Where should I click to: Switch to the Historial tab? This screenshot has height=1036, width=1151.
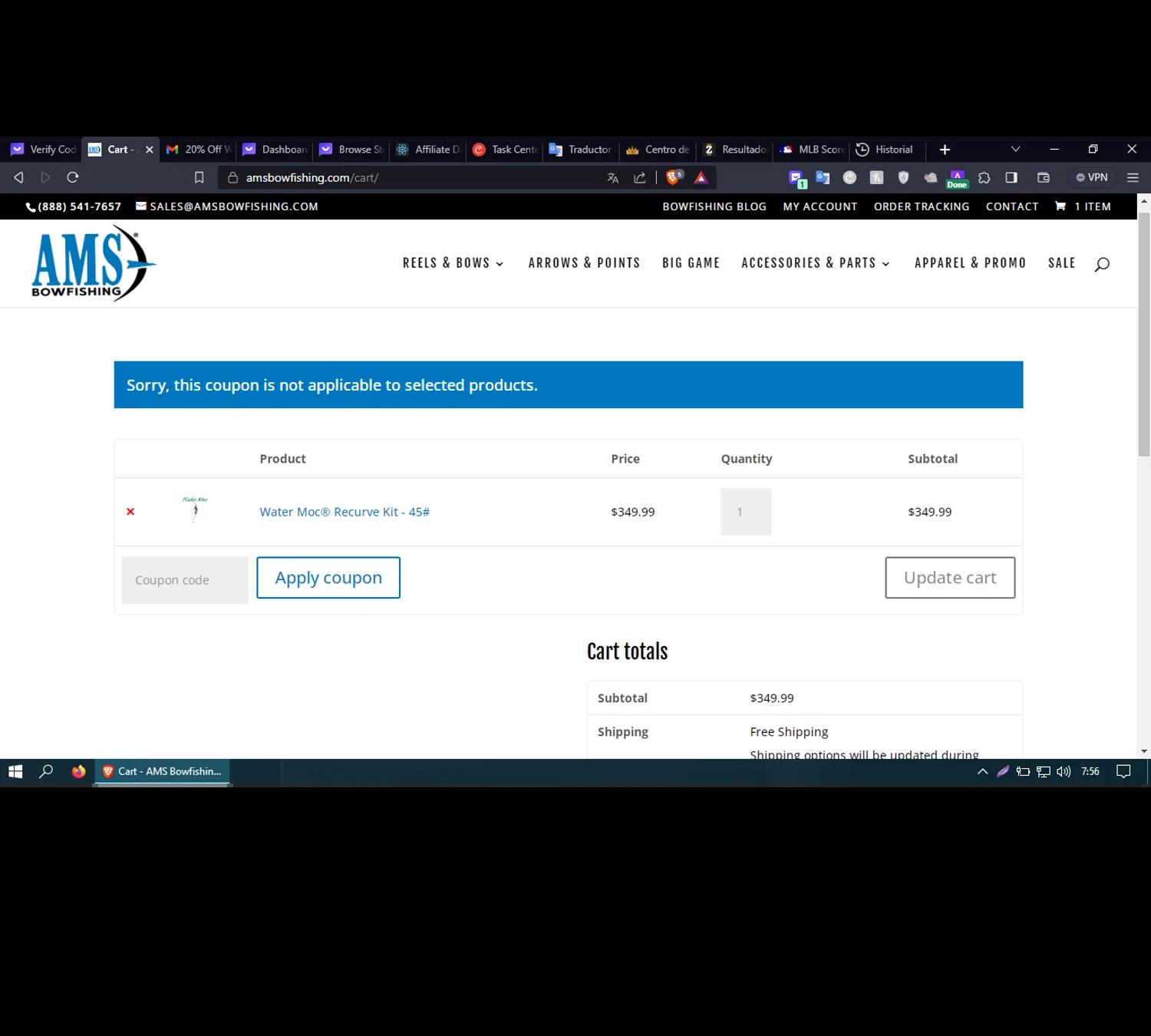pos(886,150)
